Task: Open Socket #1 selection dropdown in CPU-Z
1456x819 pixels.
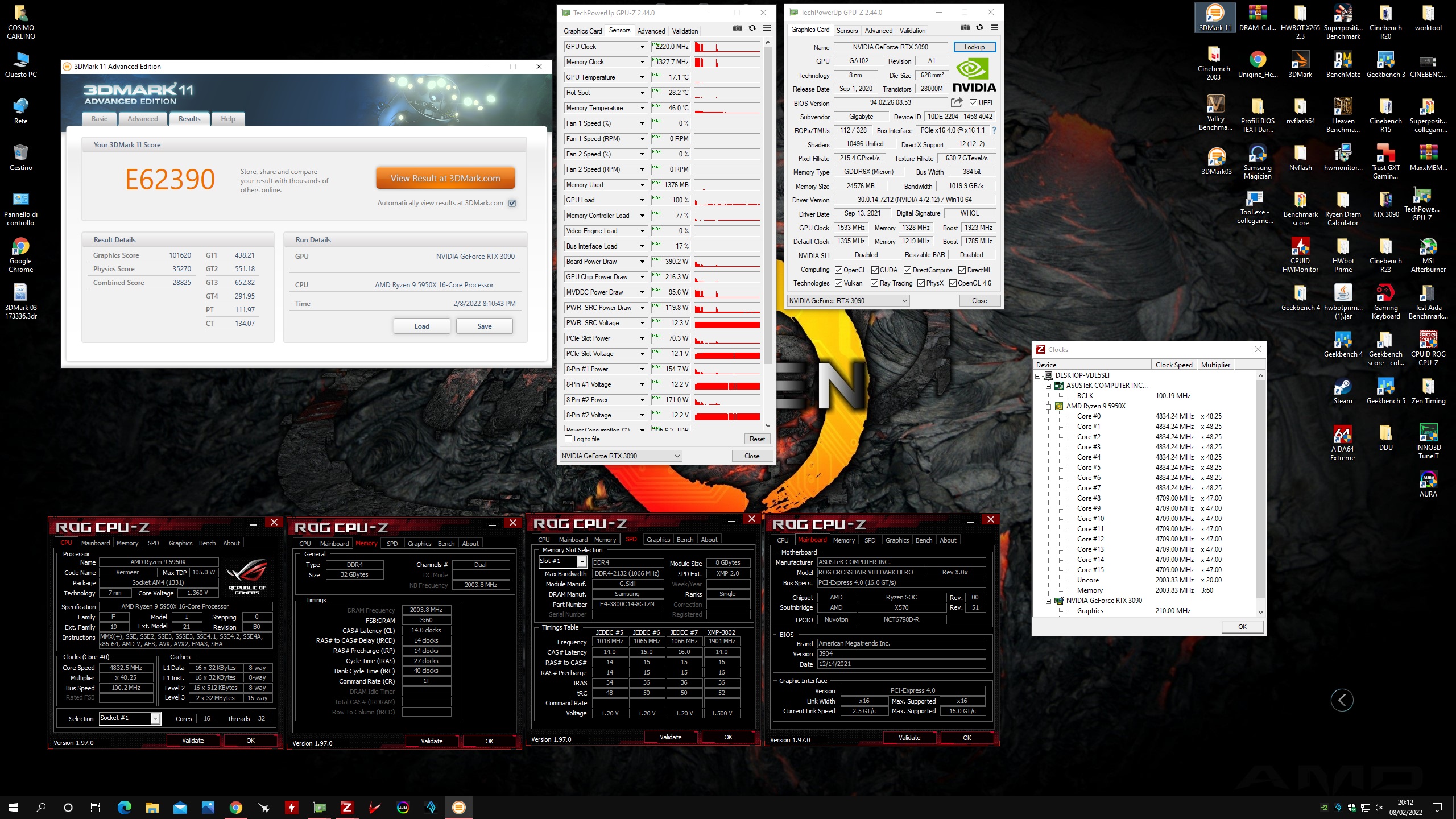Action: point(155,718)
